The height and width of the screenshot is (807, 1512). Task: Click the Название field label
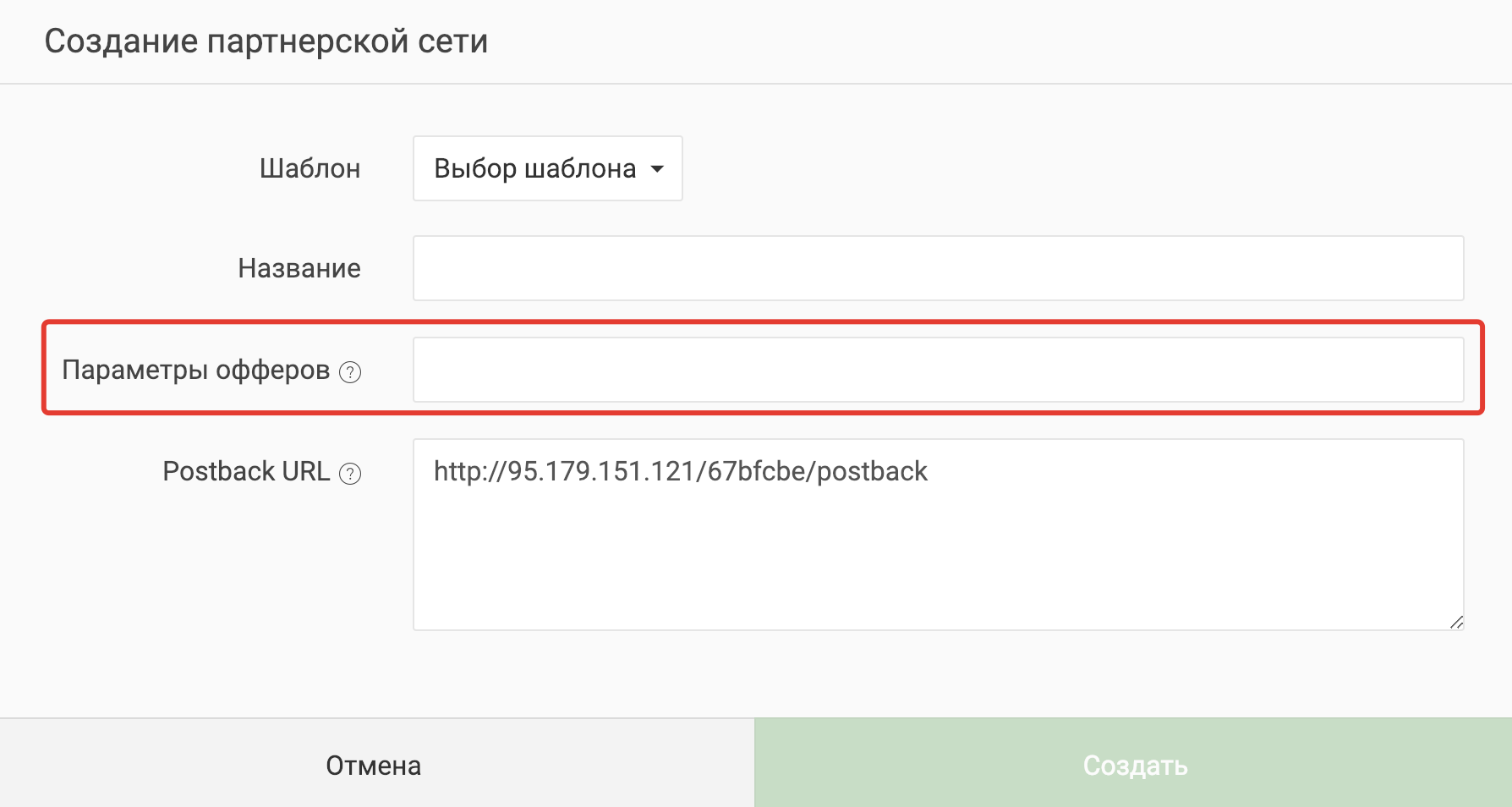coord(299,268)
